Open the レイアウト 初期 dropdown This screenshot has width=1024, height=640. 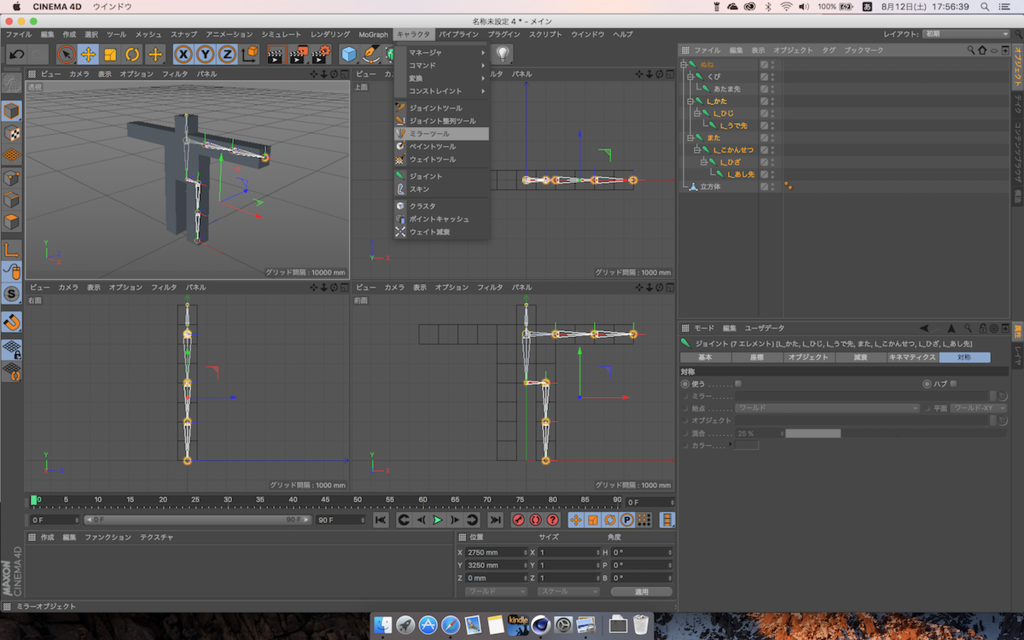[967, 34]
